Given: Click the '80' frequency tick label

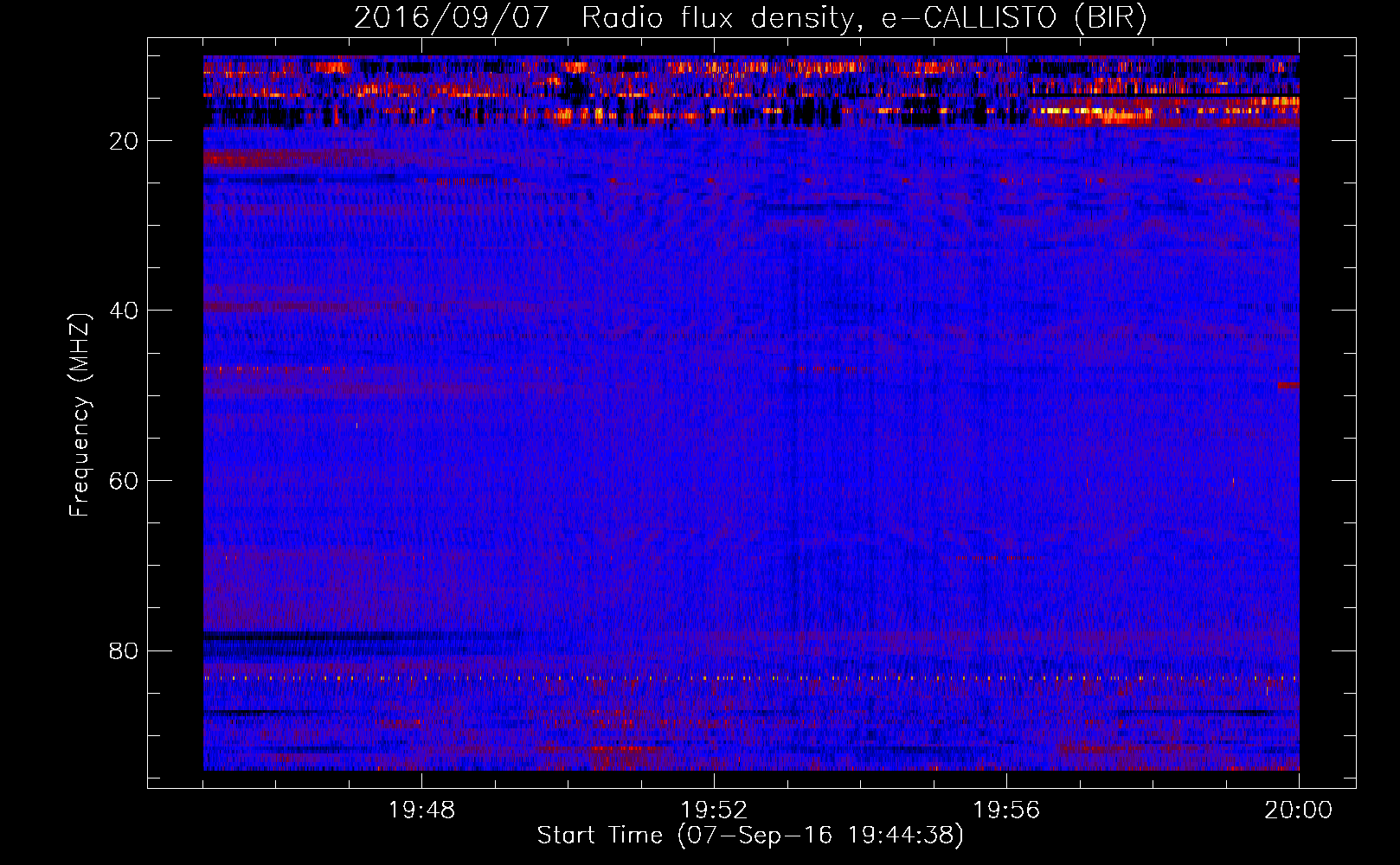Looking at the screenshot, I should (125, 650).
